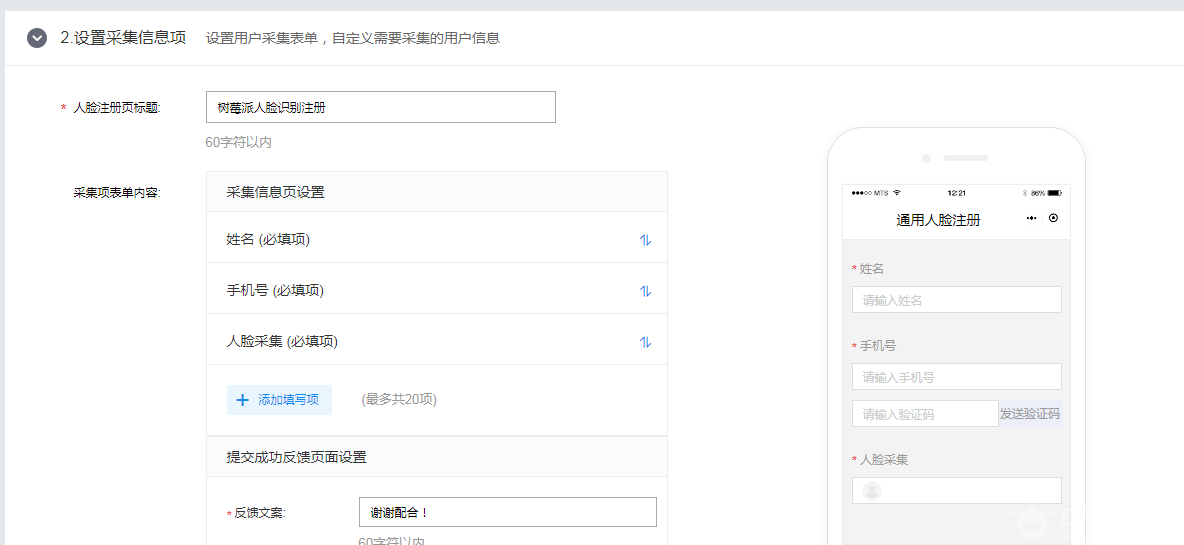Reorder the 姓名 row with its sort arrows

coord(645,240)
